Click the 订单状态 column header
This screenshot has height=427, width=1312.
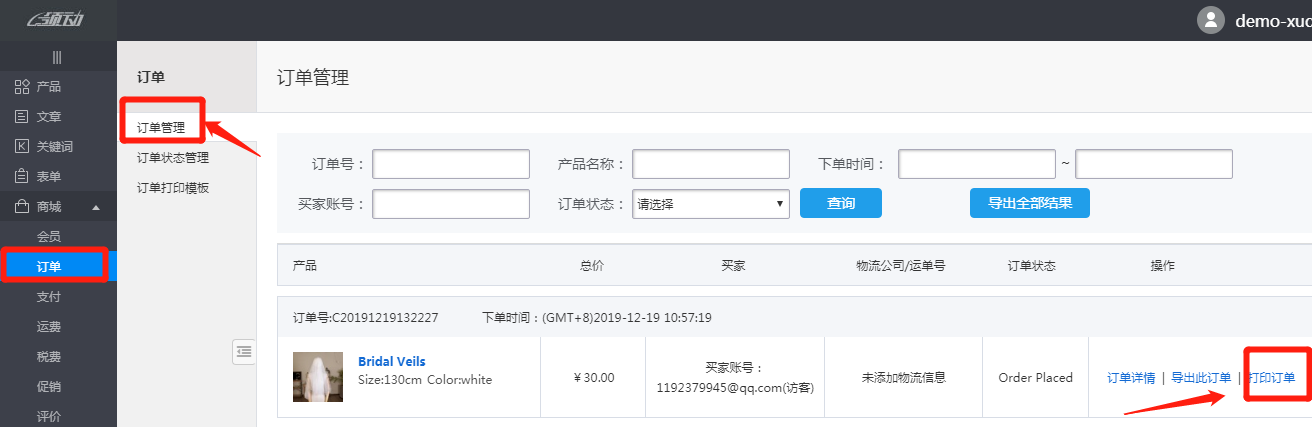1032,266
